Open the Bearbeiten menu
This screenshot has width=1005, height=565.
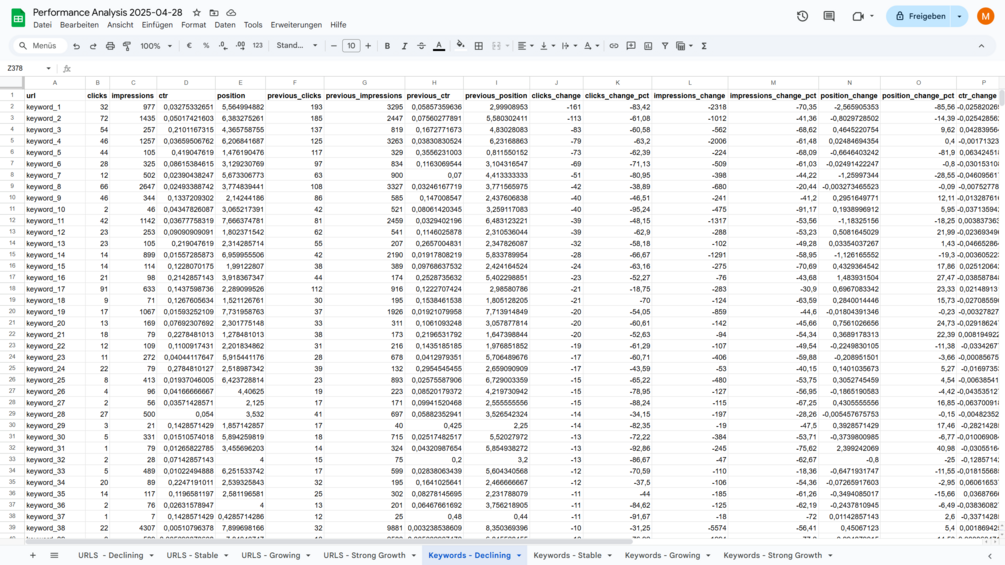(x=79, y=25)
